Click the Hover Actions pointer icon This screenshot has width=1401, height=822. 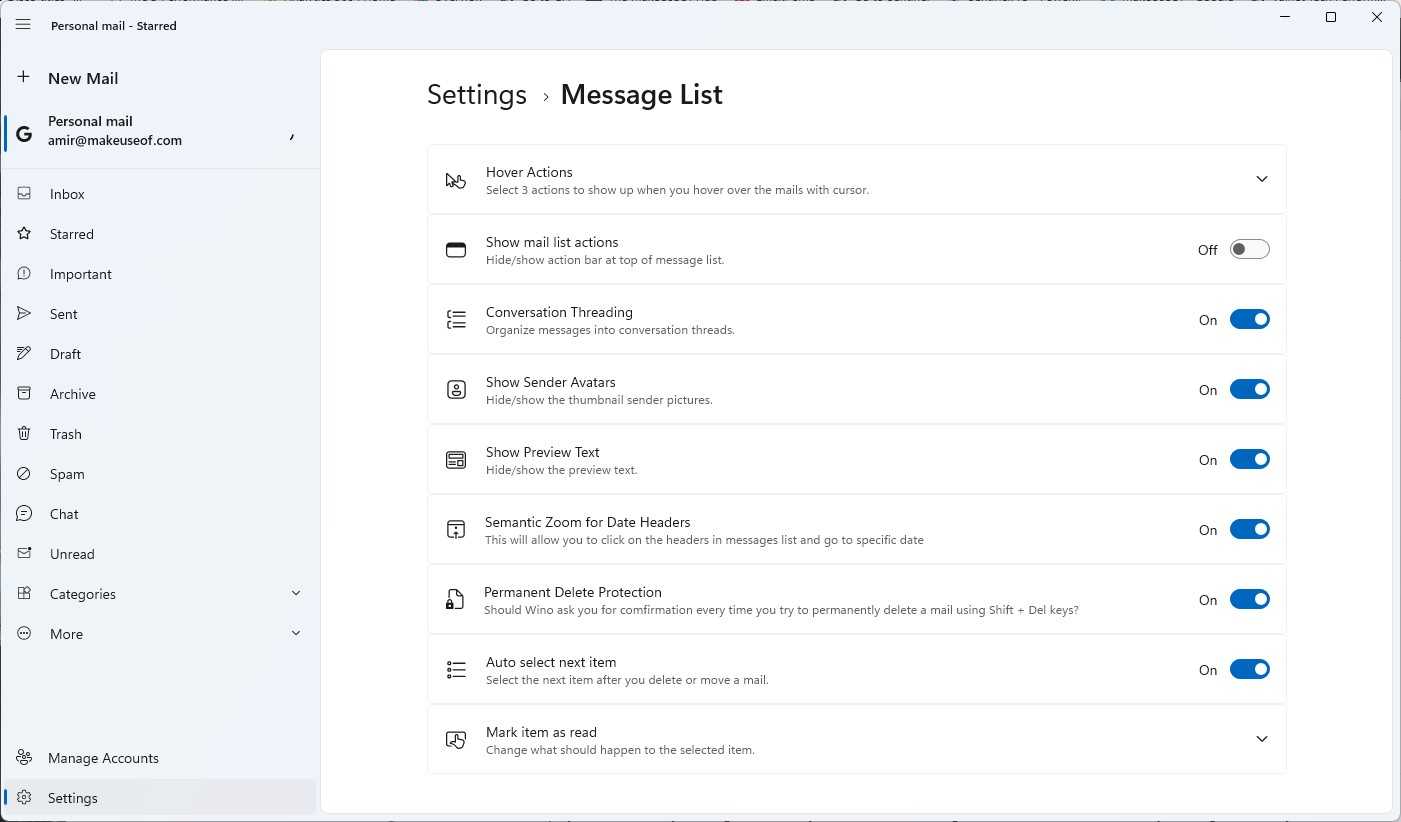click(x=456, y=180)
